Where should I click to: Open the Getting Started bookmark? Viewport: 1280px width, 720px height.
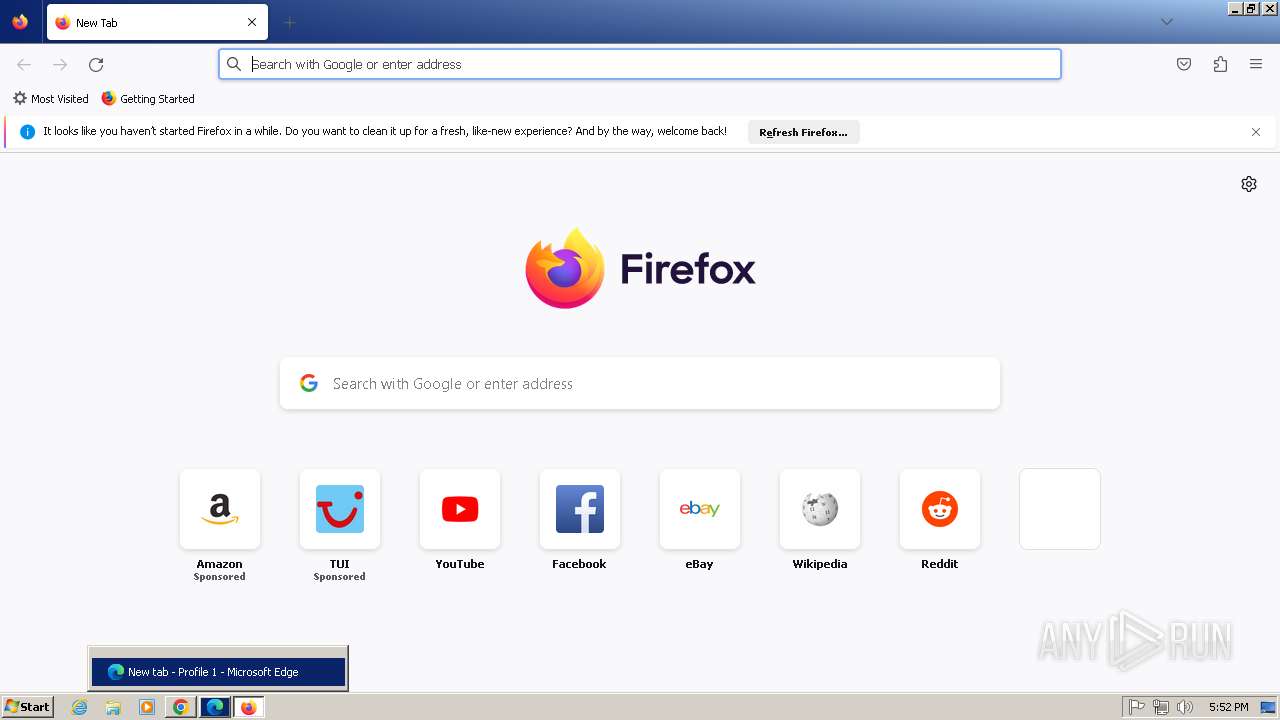(x=148, y=99)
